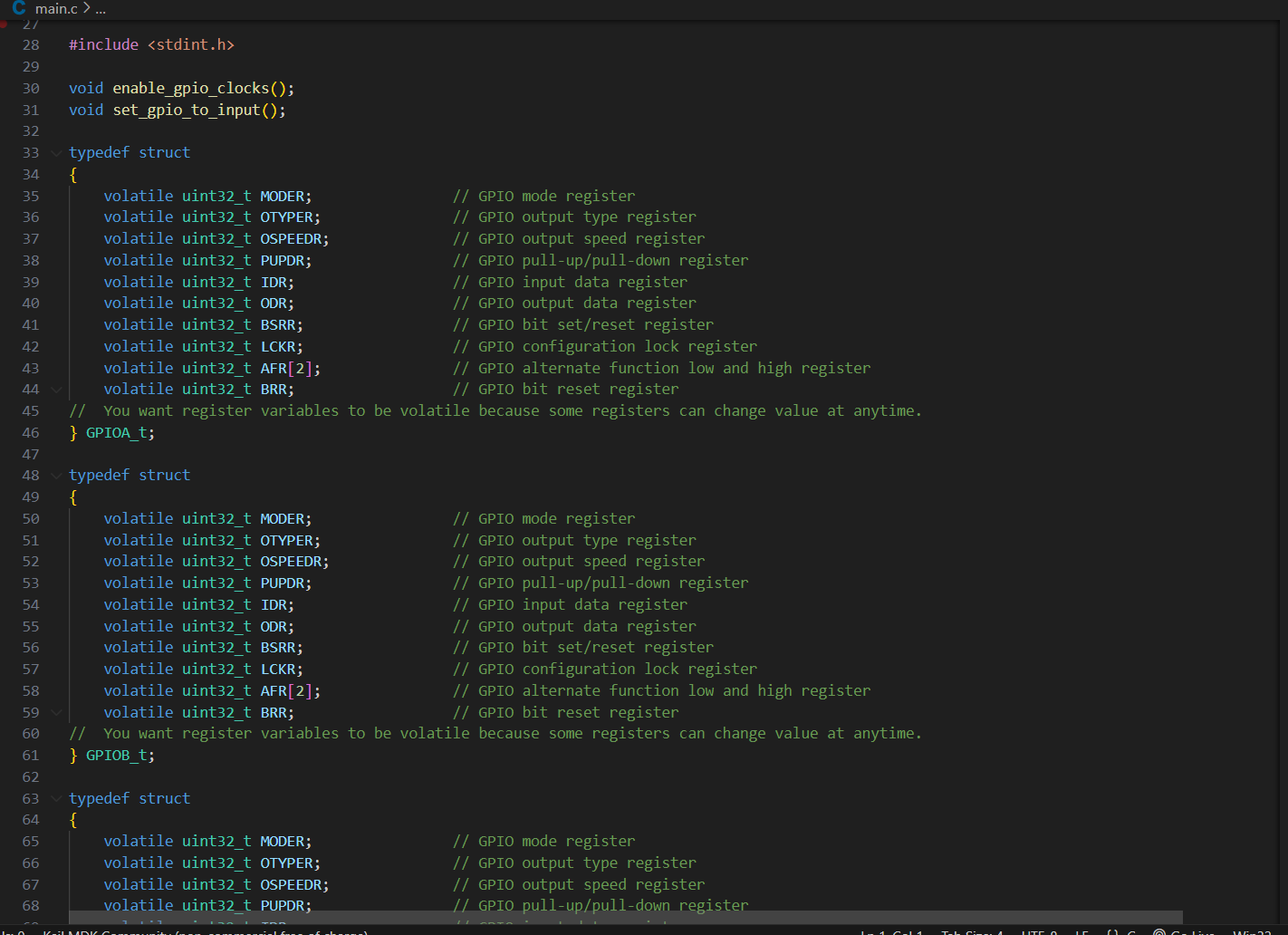Screen dimensions: 1288x935
Task: Click the enable_gpio_clocks function declaration
Action: (x=191, y=89)
